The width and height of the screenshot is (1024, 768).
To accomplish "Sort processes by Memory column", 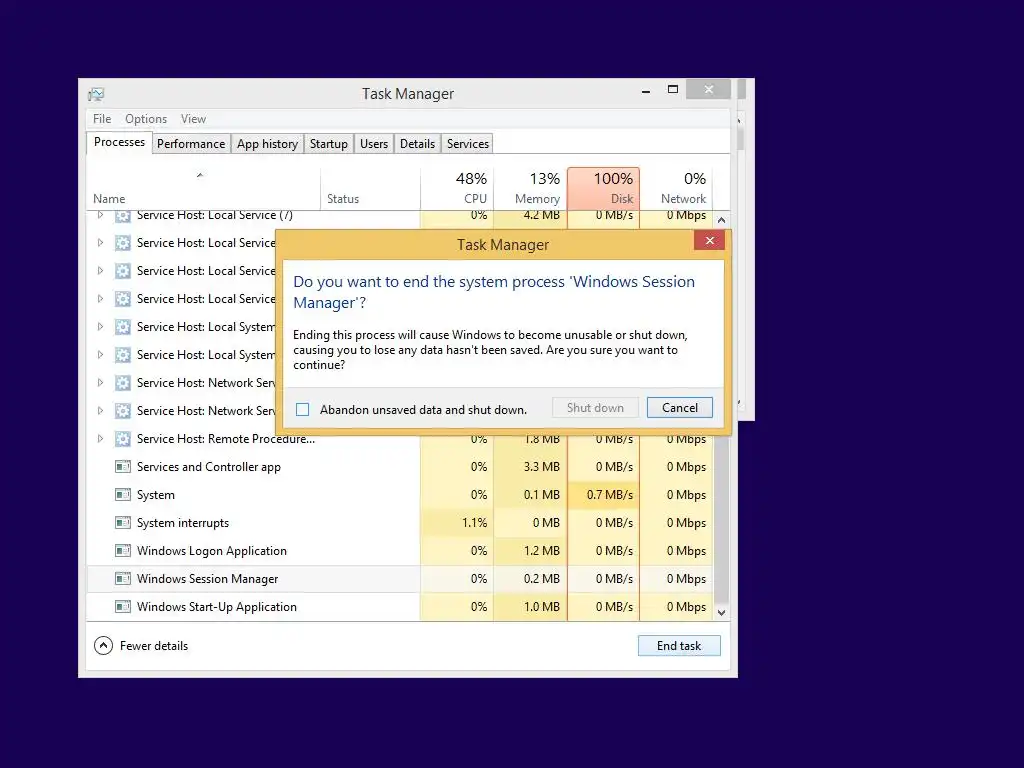I will coord(530,188).
